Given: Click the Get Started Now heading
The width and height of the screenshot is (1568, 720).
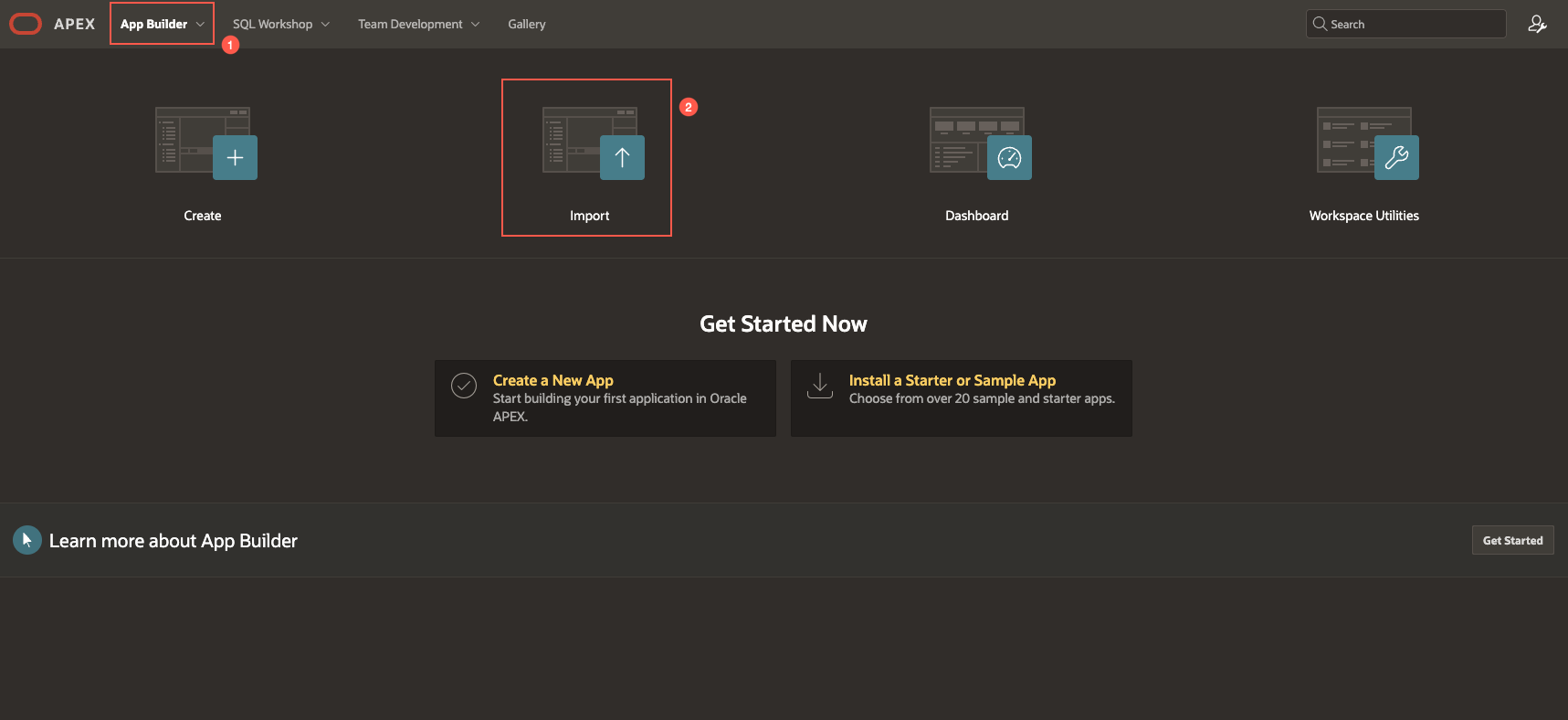Looking at the screenshot, I should pos(784,324).
